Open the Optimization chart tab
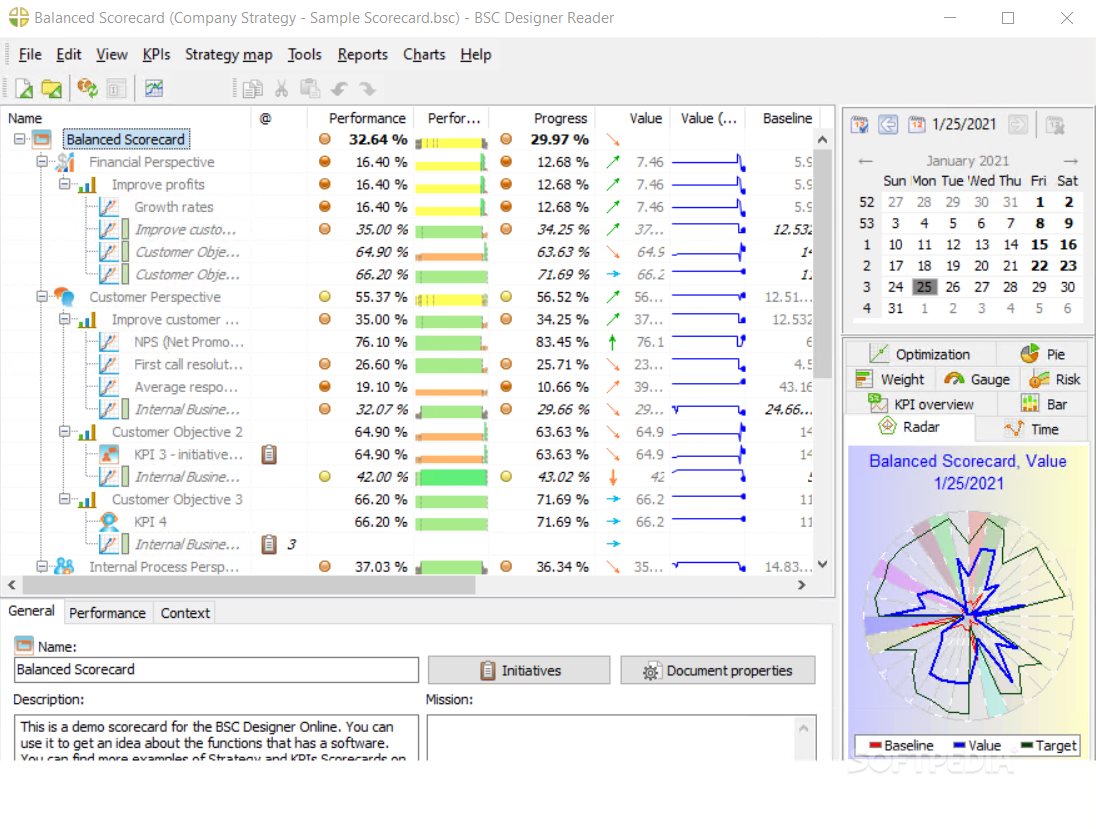1096x829 pixels. click(x=920, y=354)
